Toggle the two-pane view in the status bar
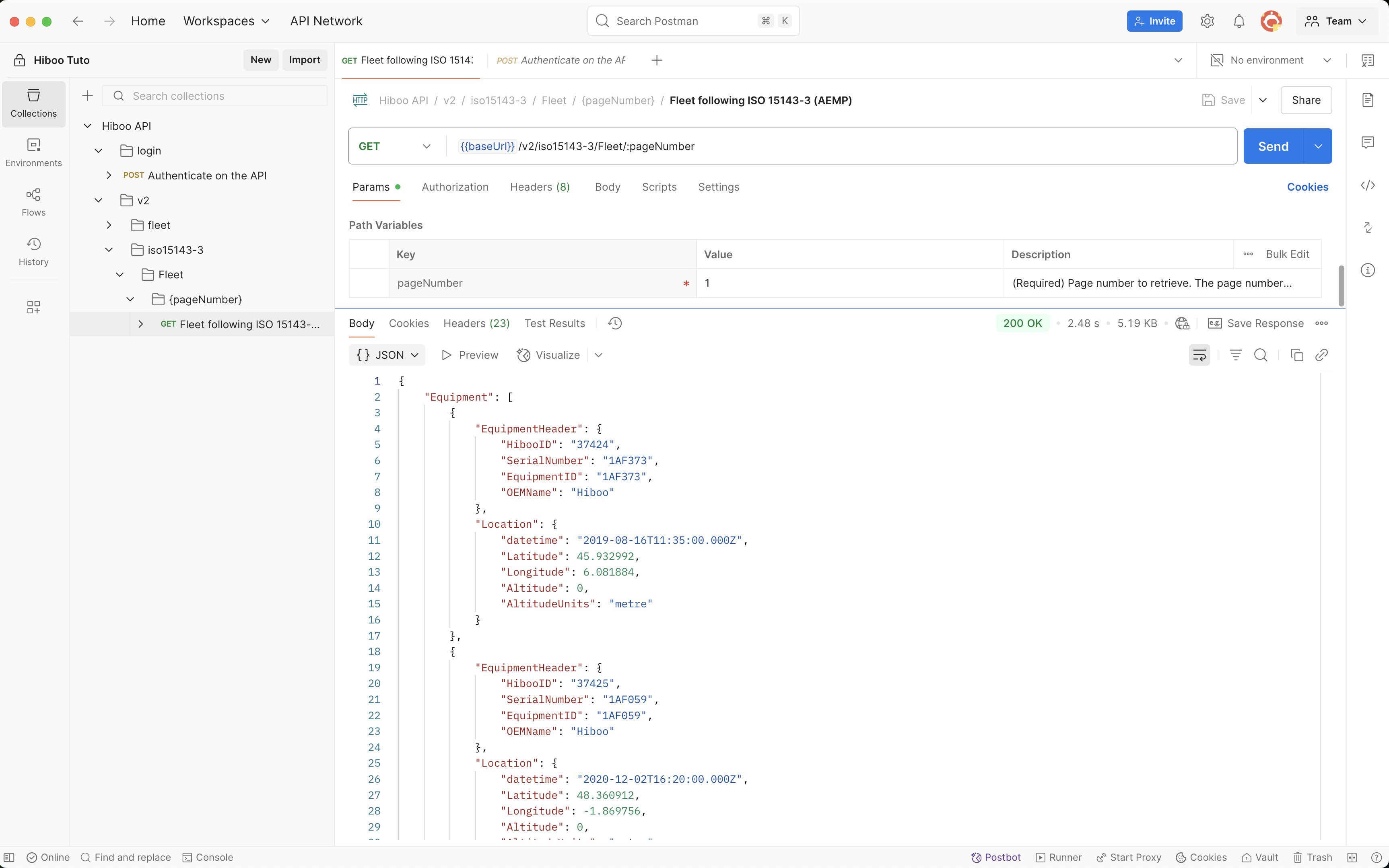Viewport: 1389px width, 868px height. pyautogui.click(x=1352, y=857)
